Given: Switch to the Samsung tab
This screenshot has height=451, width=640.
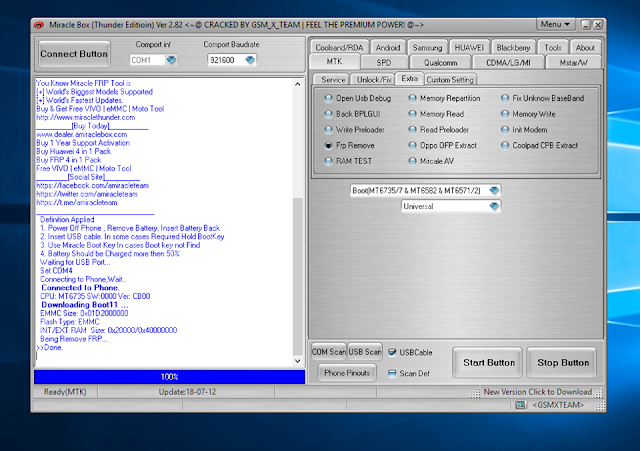Looking at the screenshot, I should click(x=427, y=48).
